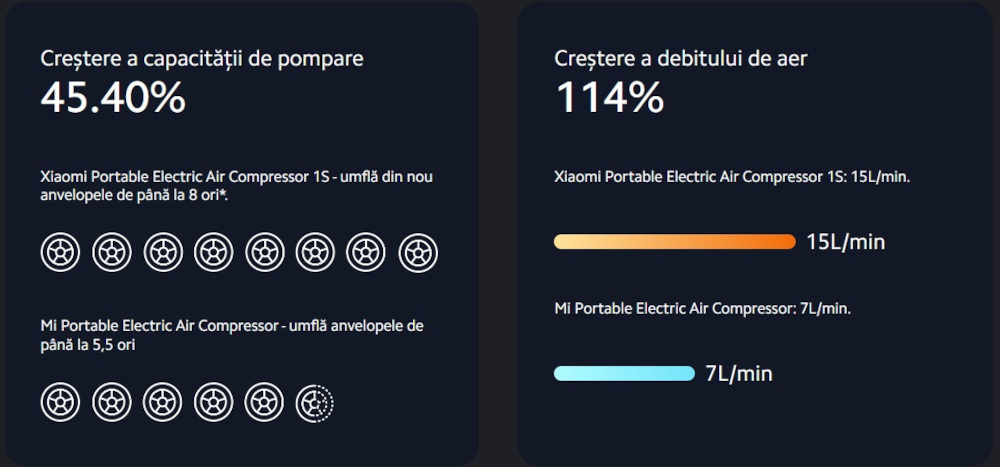Click the dotted half tire icon
The height and width of the screenshot is (467, 1000).
[315, 403]
